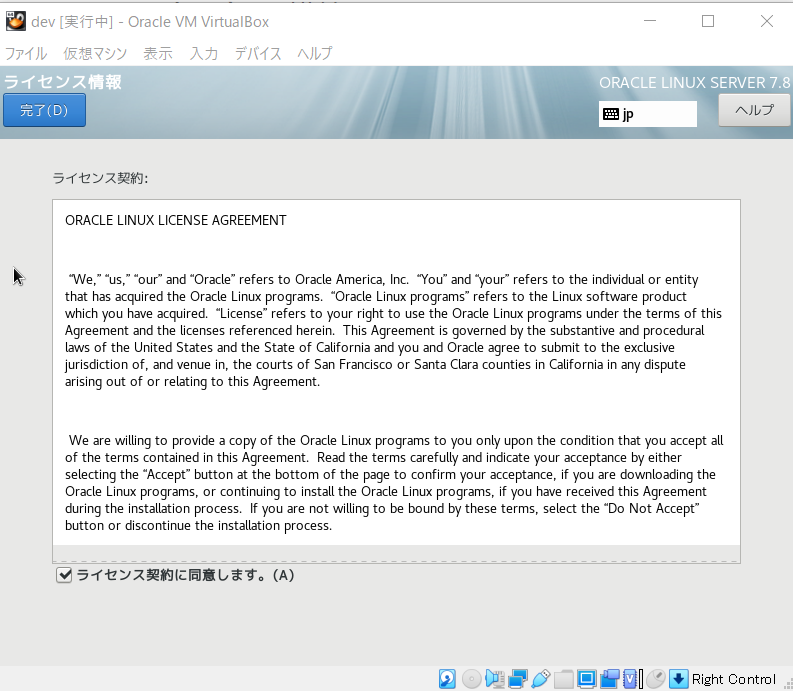The height and width of the screenshot is (691, 793).
Task: Click the VirtualBox window app icon
Action: click(16, 21)
